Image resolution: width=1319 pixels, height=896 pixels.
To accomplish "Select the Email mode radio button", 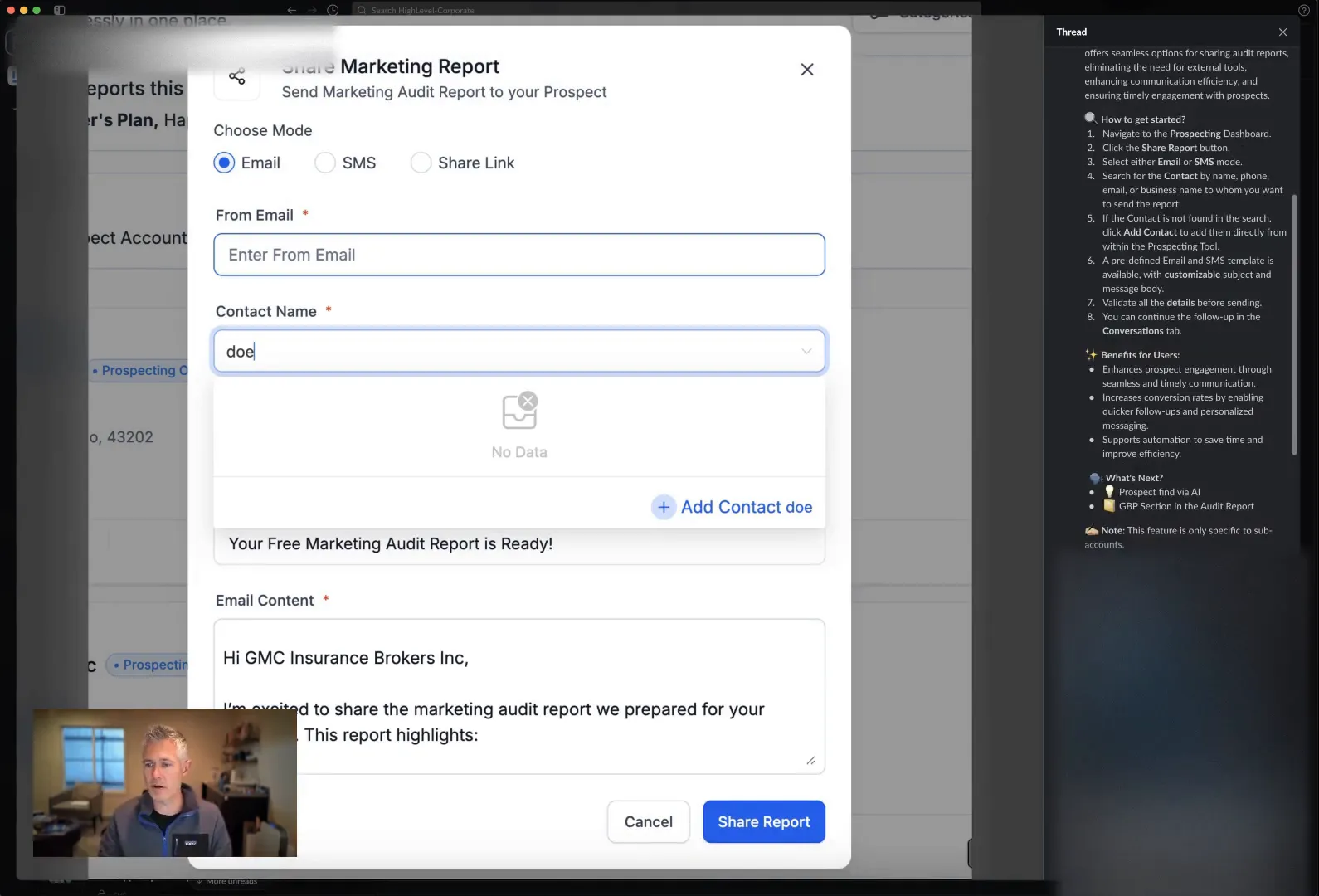I will click(x=224, y=163).
